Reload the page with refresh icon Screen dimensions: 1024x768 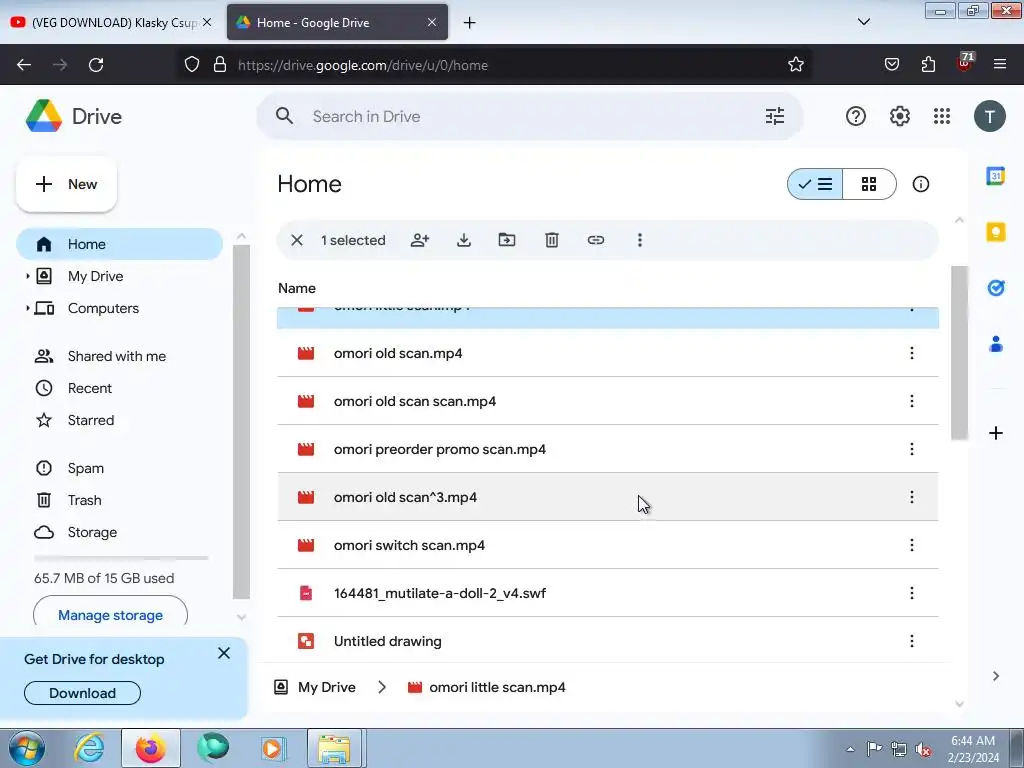96,65
